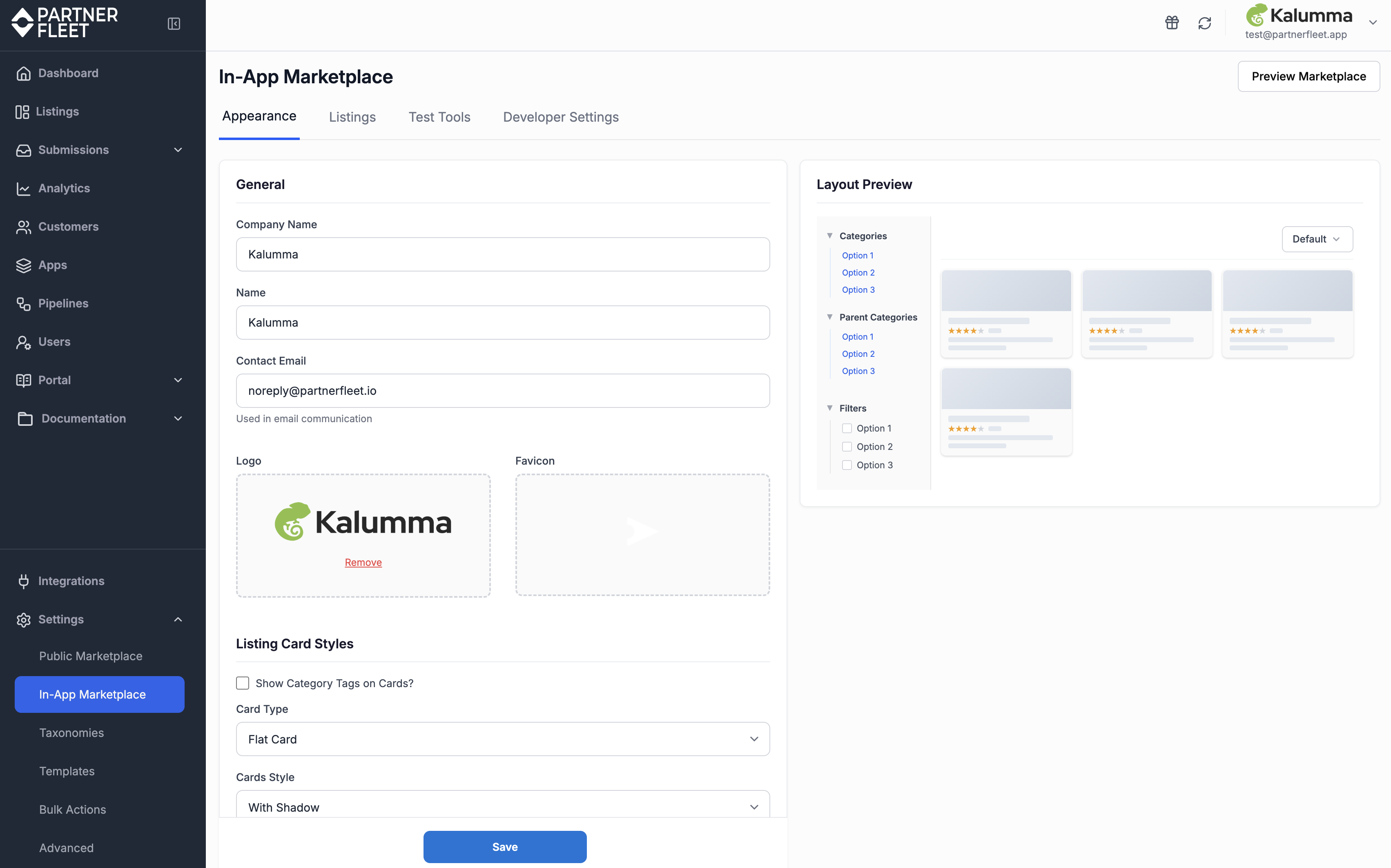
Task: Click the Name input field
Action: 503,323
